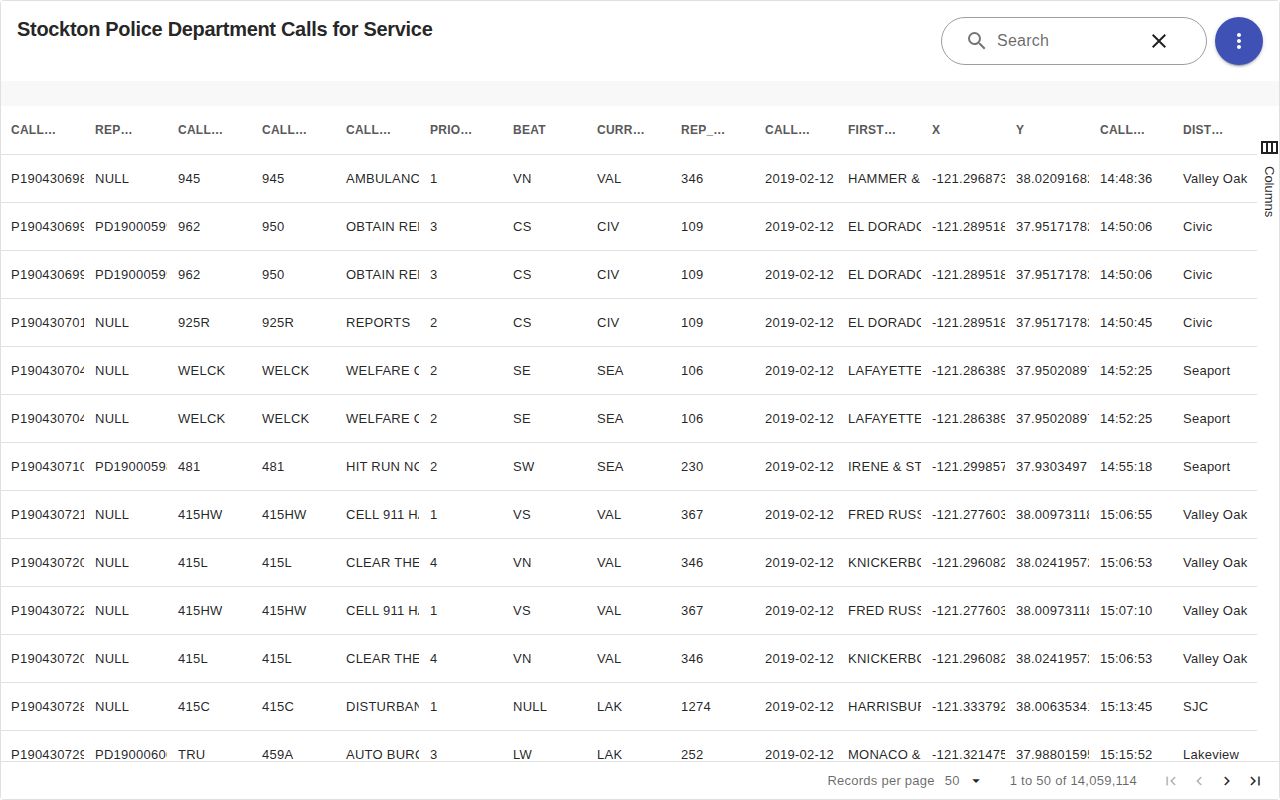The height and width of the screenshot is (800, 1280).
Task: Click the 14:55:18 time cell
Action: [x=1126, y=467]
